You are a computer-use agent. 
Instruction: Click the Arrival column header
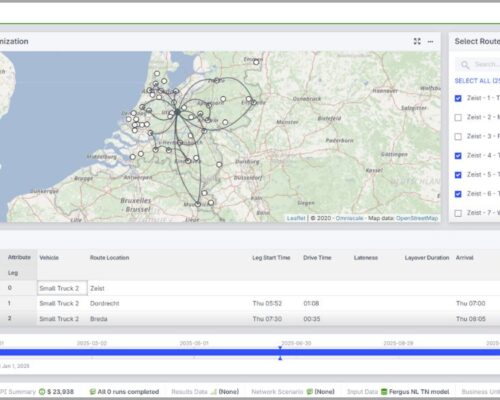coord(465,258)
